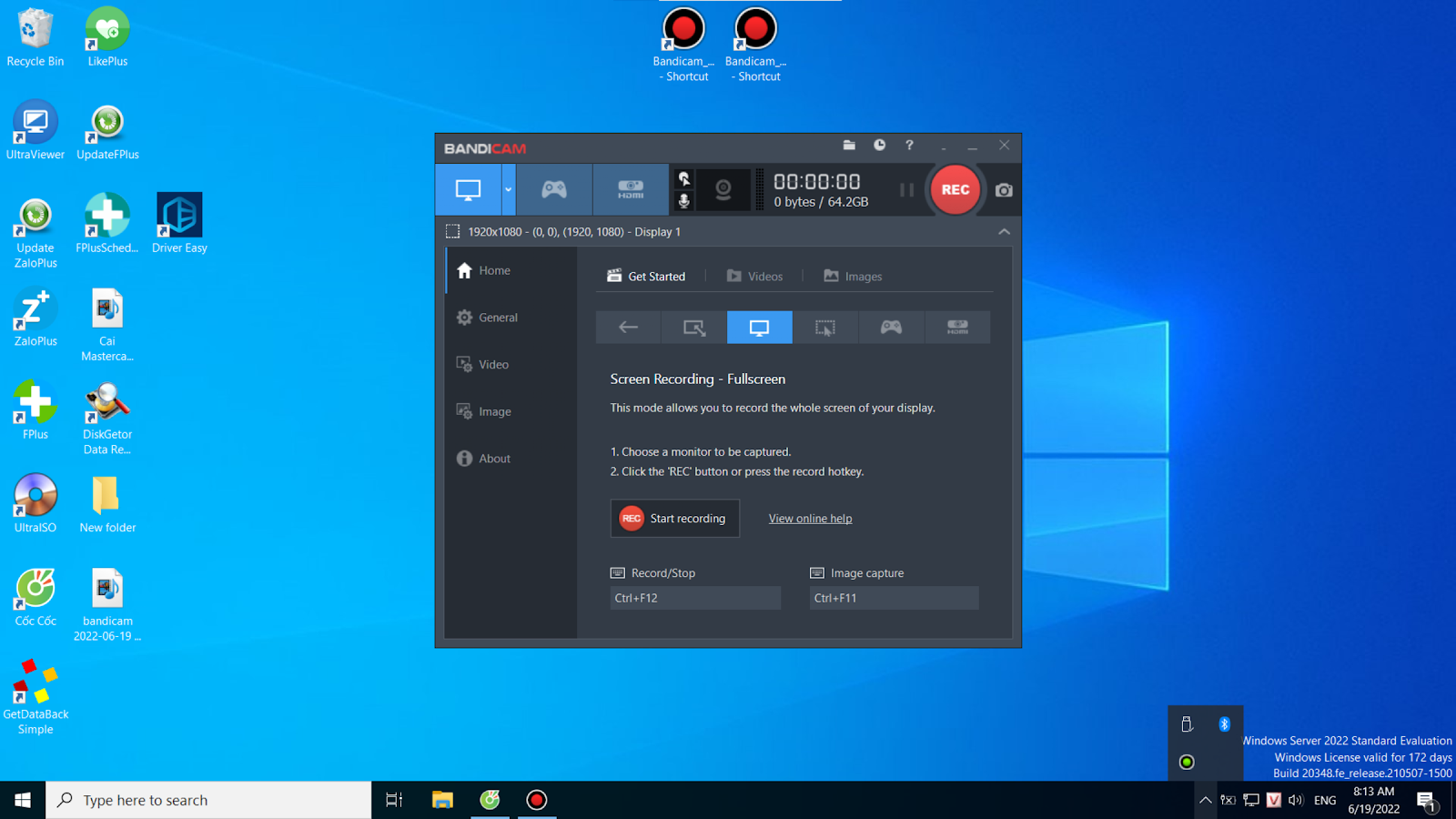Toggle the hidden tray icons chevron
Image resolution: width=1456 pixels, height=819 pixels.
pos(1205,801)
